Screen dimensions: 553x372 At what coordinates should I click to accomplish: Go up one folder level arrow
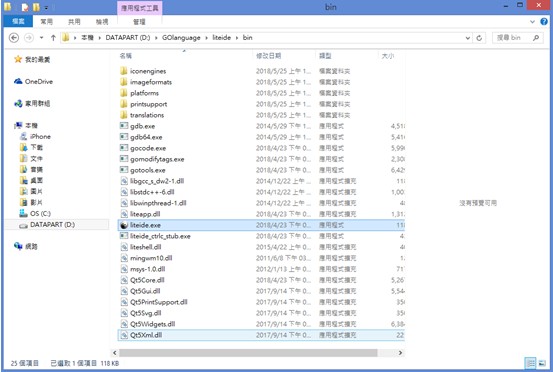click(53, 38)
